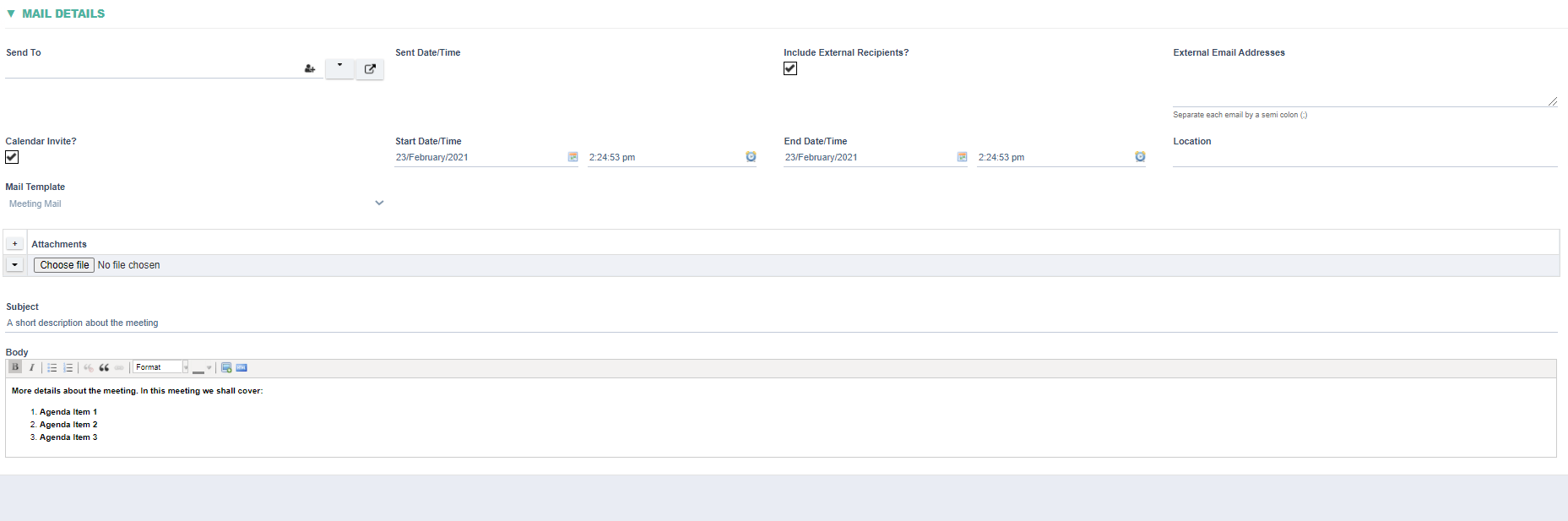Open the attachment row dropdown arrow button
The width and height of the screenshot is (1568, 521).
14,265
